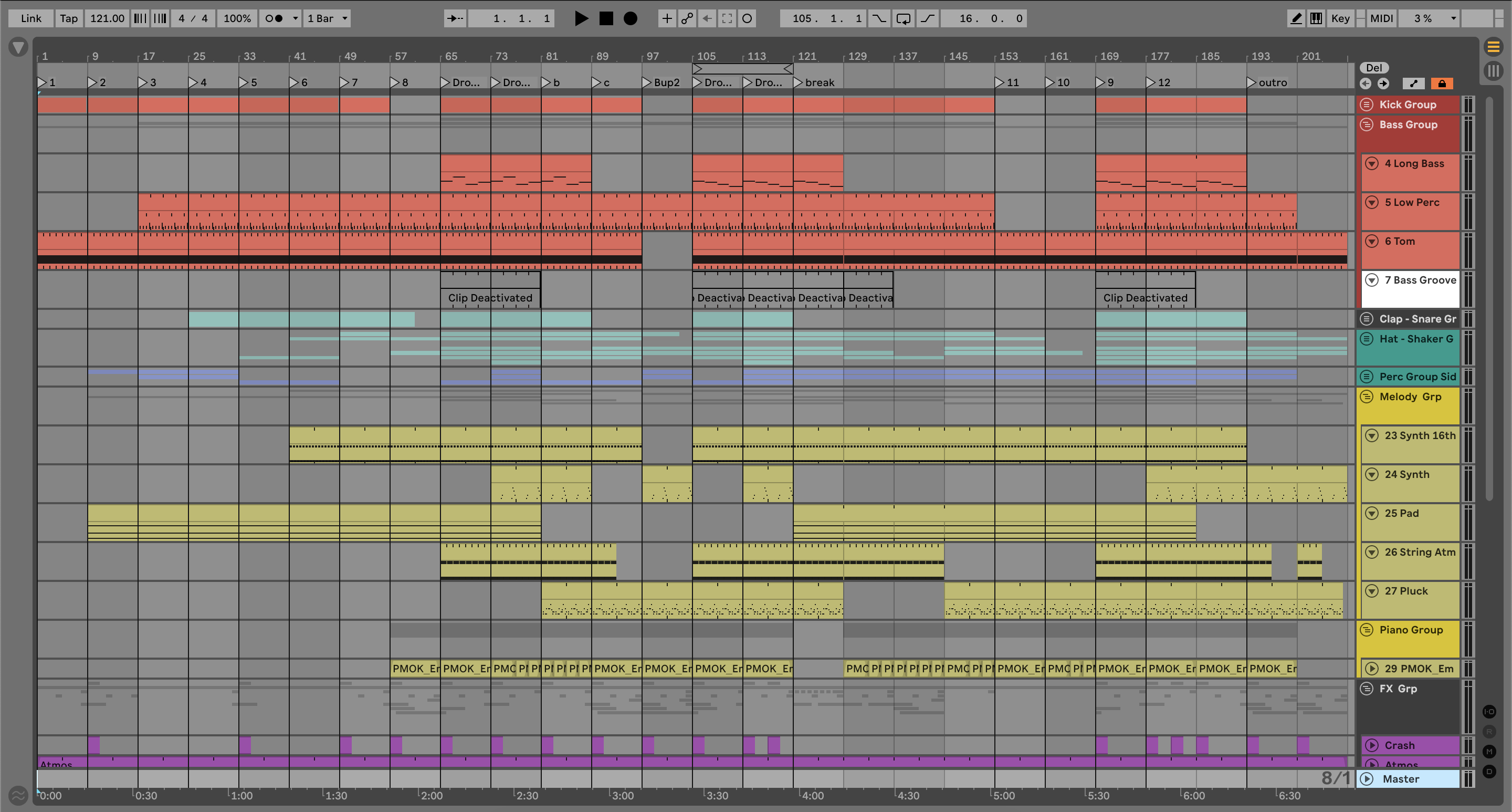Click the Tap tempo button
The image size is (1512, 812).
point(69,18)
